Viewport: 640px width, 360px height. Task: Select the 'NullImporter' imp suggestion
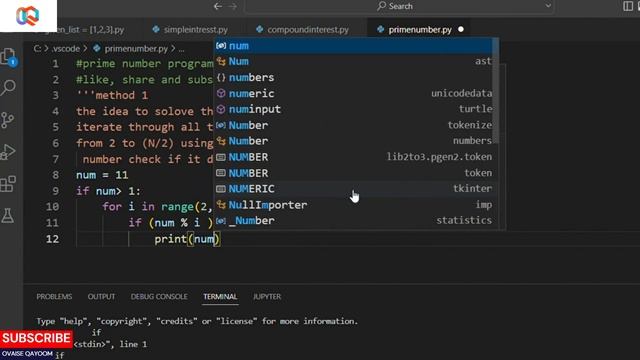click(353, 204)
